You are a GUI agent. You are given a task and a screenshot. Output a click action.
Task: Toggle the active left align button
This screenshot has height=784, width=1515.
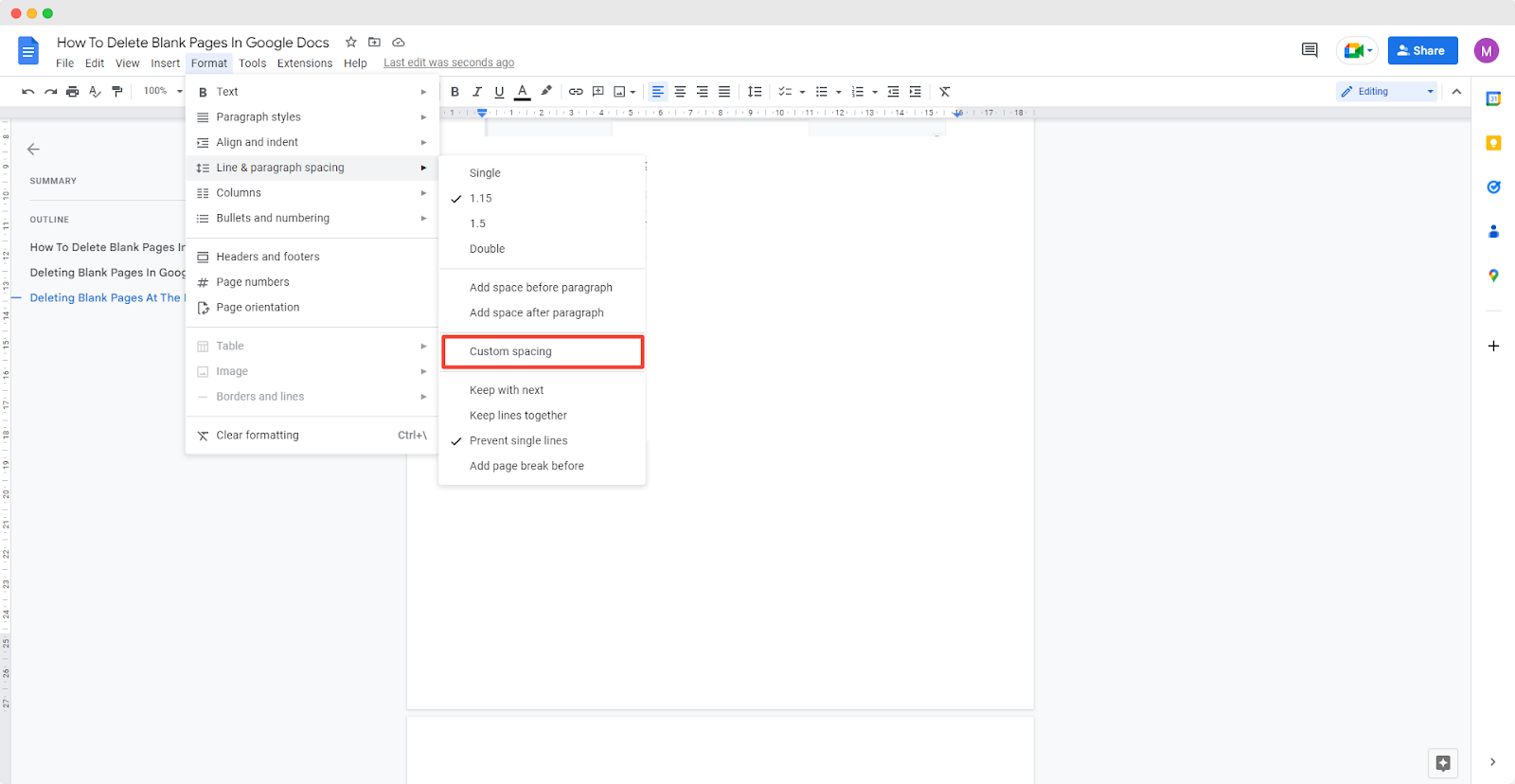[x=658, y=92]
